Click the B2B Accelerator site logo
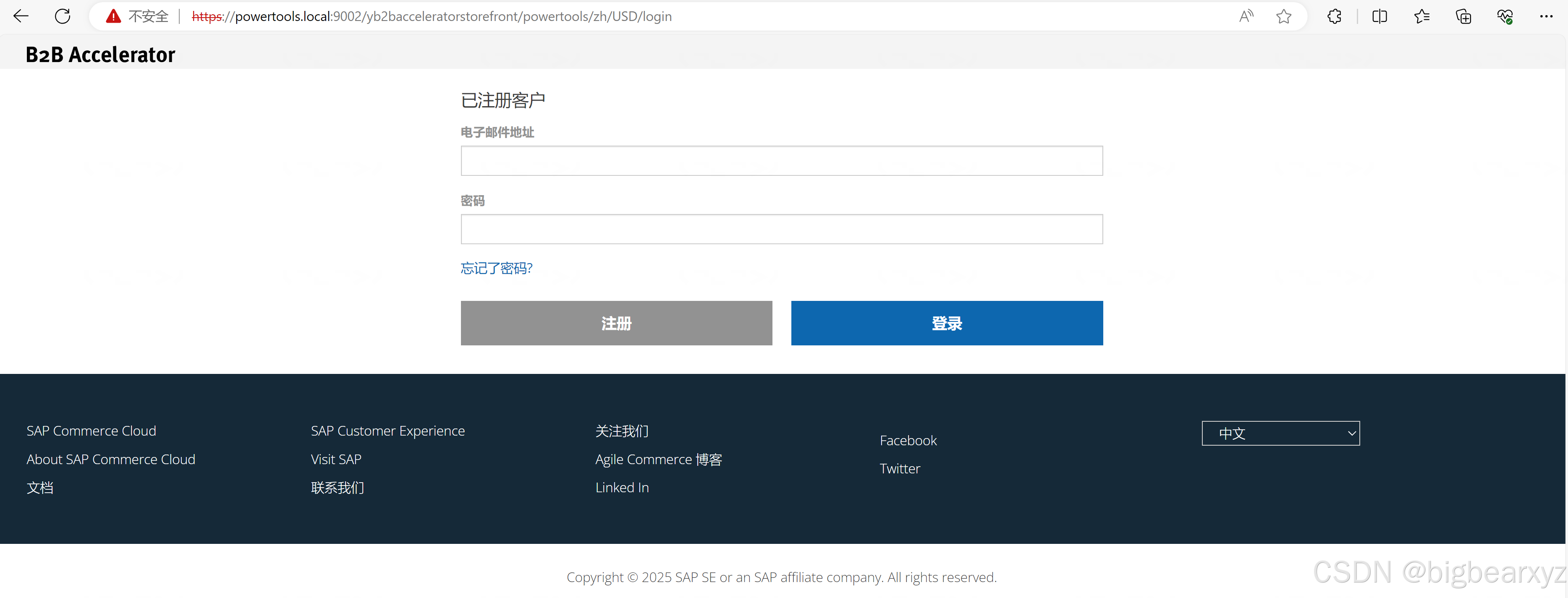The height and width of the screenshot is (598, 1568). pyautogui.click(x=100, y=55)
